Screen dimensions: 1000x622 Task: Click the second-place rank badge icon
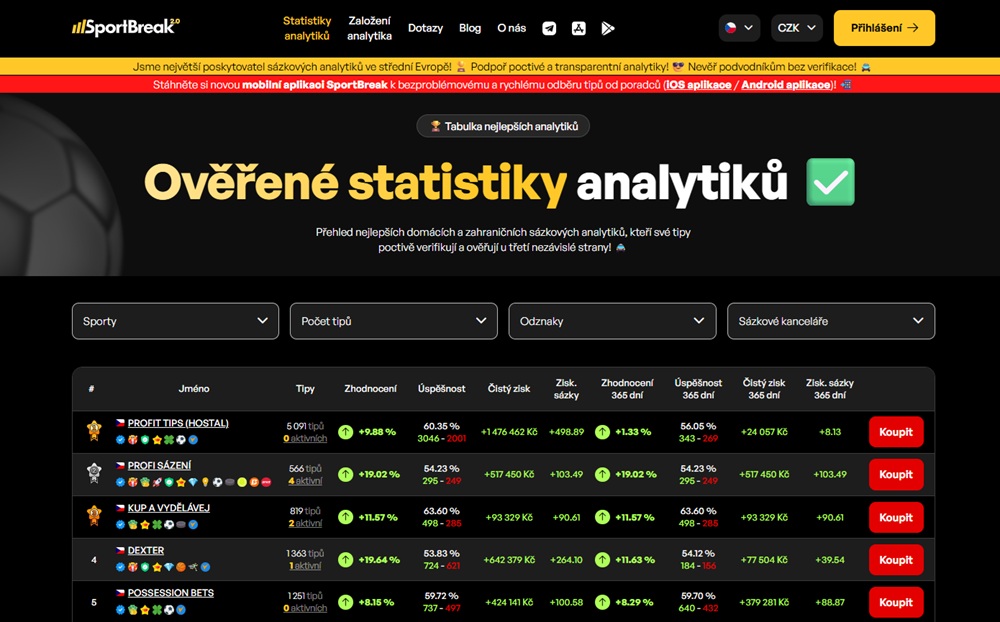pos(94,474)
